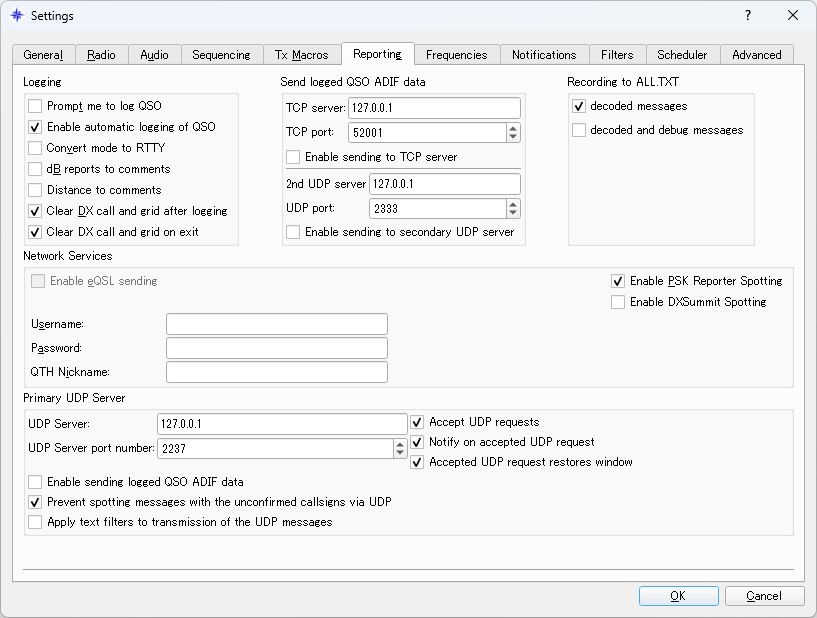The width and height of the screenshot is (817, 618).
Task: Click inside the QTH Nickname field
Action: coord(277,371)
